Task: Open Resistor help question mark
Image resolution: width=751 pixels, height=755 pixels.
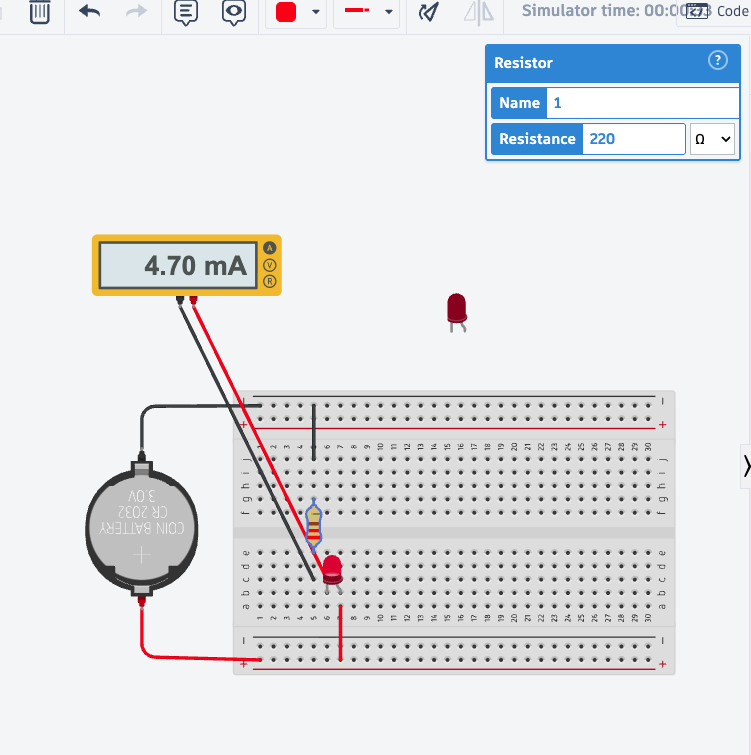Action: [x=718, y=61]
